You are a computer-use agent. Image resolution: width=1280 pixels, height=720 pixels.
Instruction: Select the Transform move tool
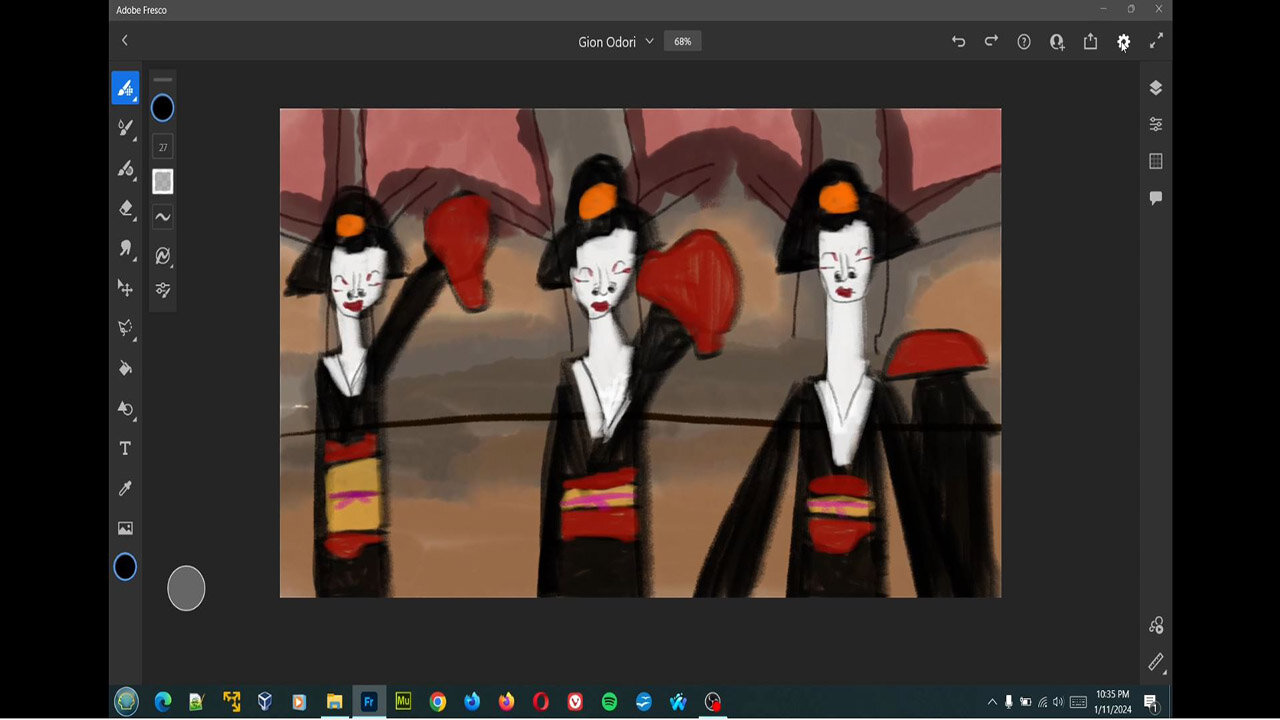tap(125, 288)
